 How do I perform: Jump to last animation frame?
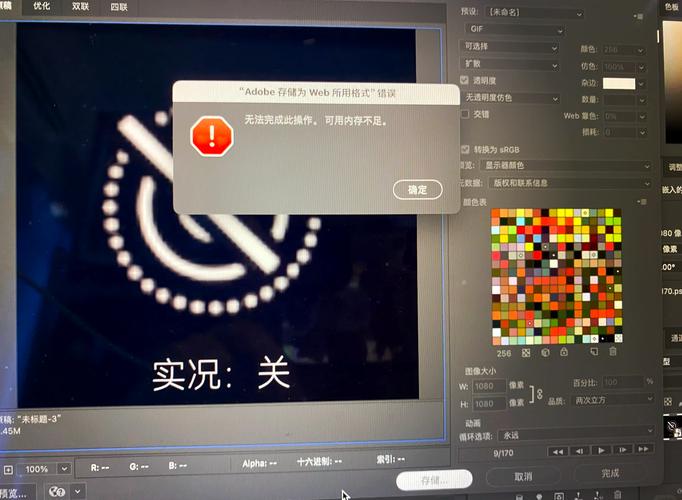(643, 449)
